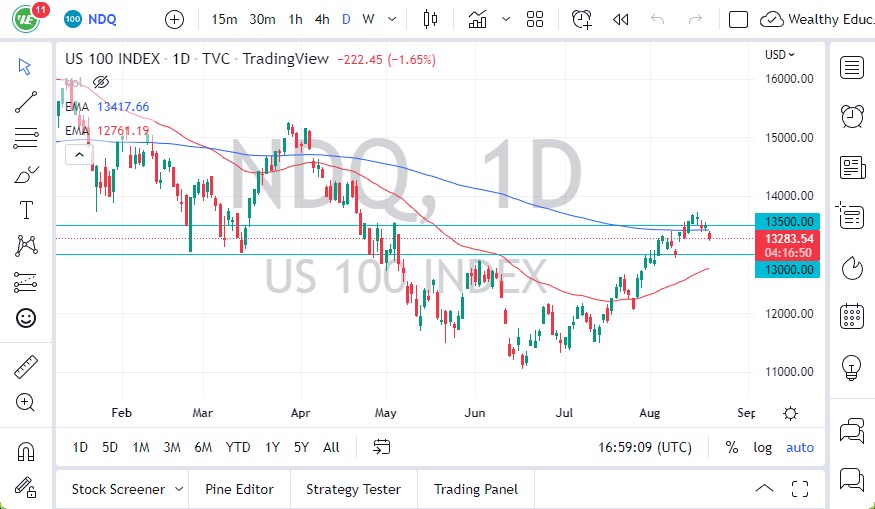Select the cursor arrow tool
The width and height of the screenshot is (875, 509).
point(26,66)
